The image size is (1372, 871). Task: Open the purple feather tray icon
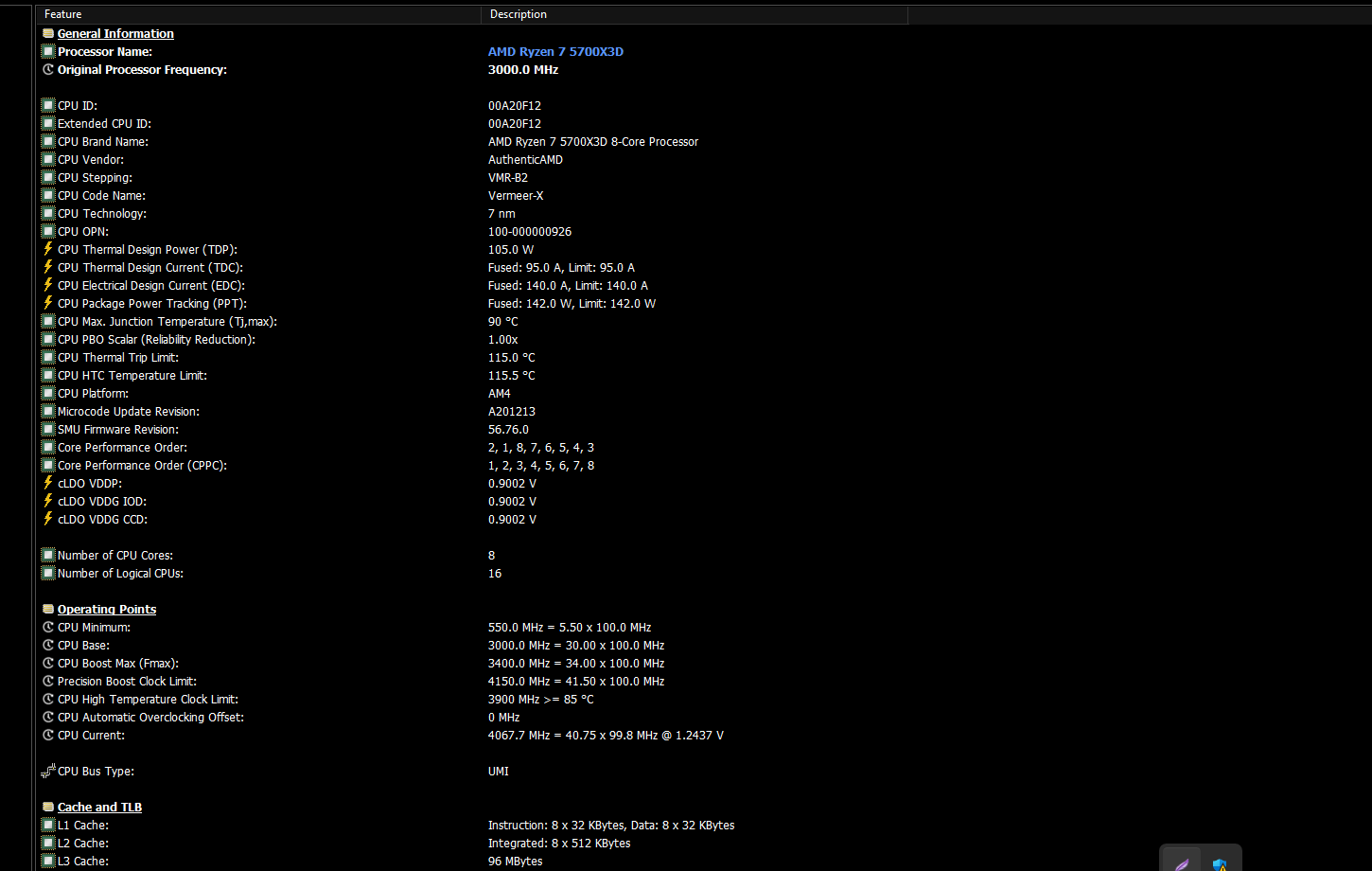point(1182,862)
